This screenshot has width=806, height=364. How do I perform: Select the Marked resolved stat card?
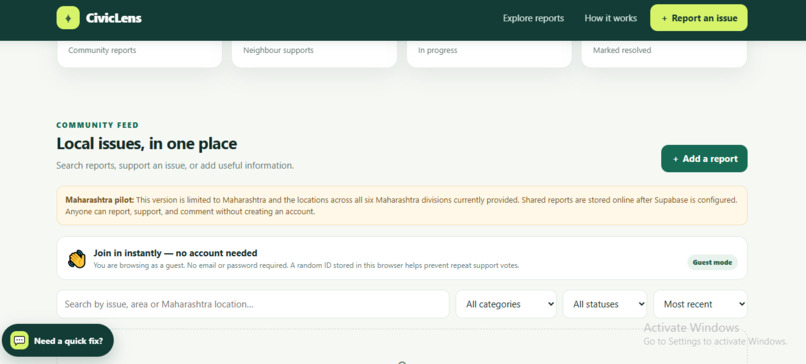pyautogui.click(x=664, y=54)
